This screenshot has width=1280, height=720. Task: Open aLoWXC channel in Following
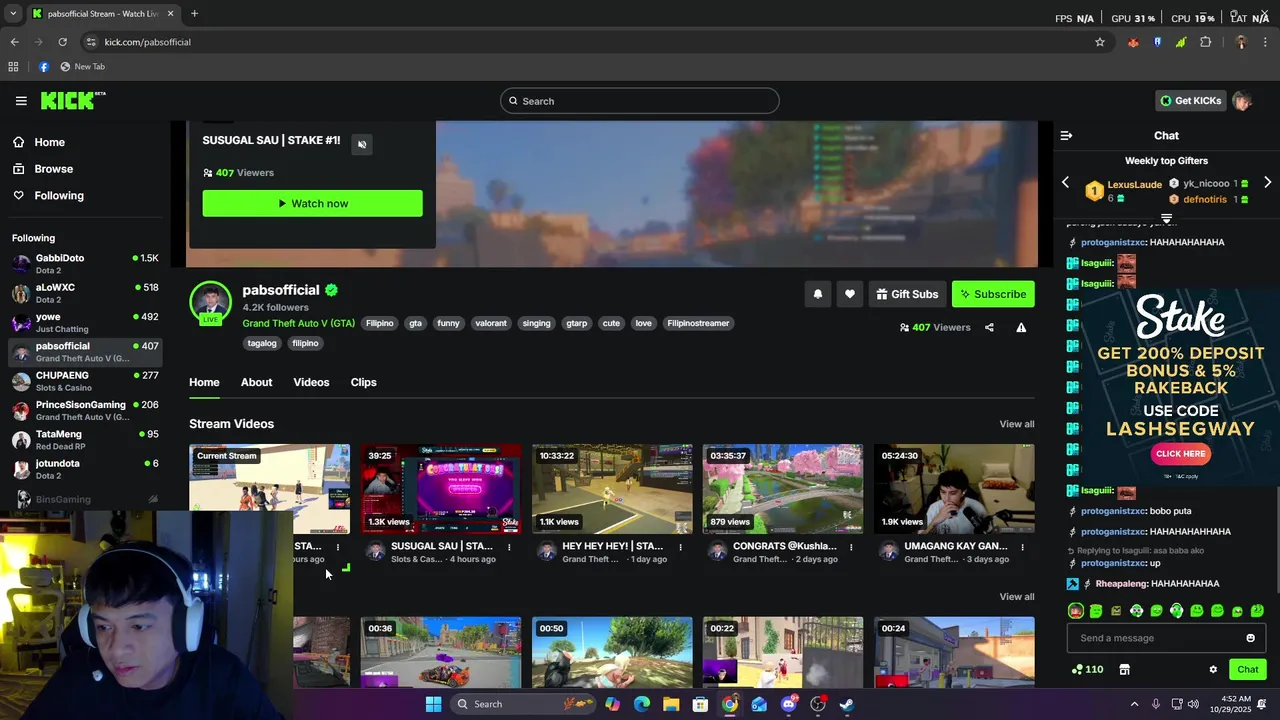[x=85, y=293]
